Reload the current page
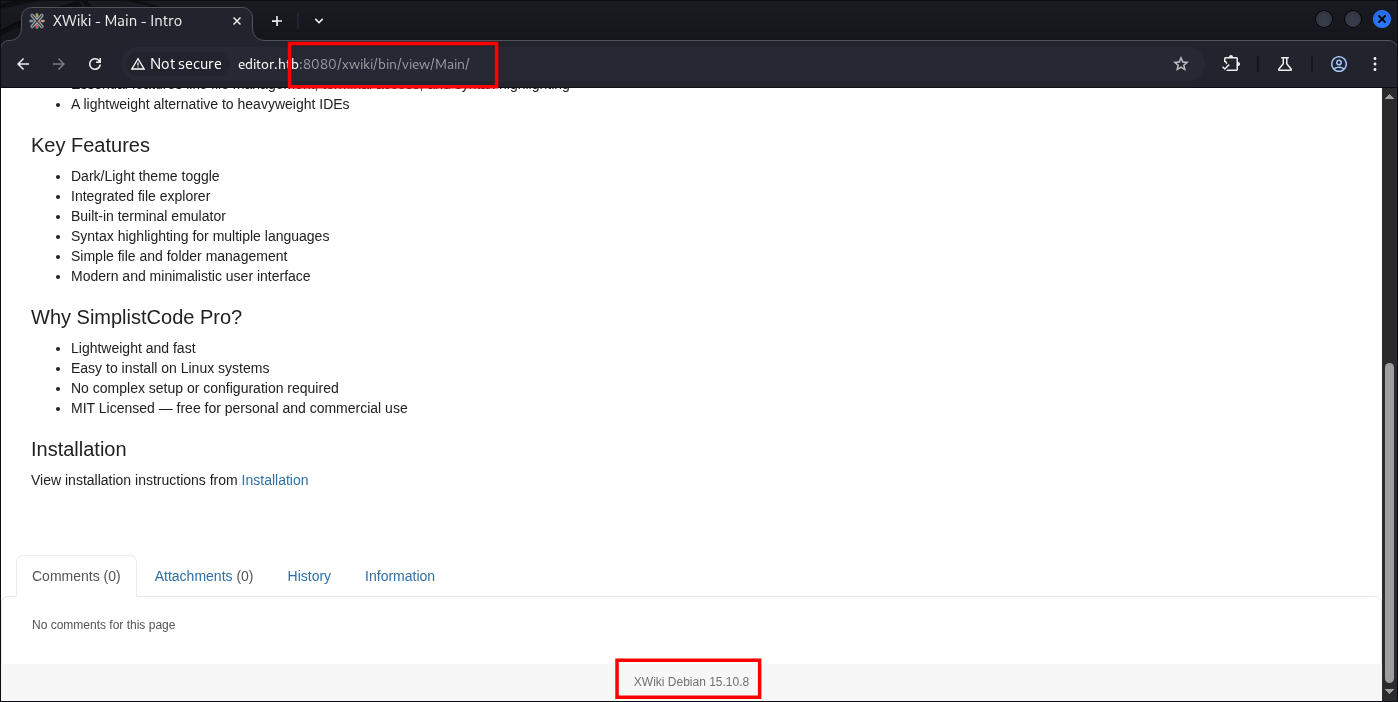This screenshot has height=702, width=1398. click(x=95, y=64)
